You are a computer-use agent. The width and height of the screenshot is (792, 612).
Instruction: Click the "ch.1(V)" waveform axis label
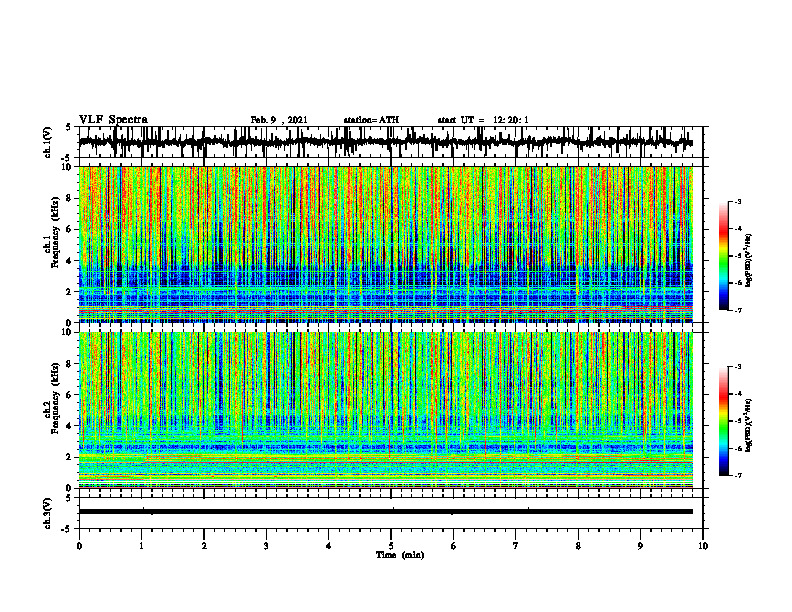pos(48,142)
